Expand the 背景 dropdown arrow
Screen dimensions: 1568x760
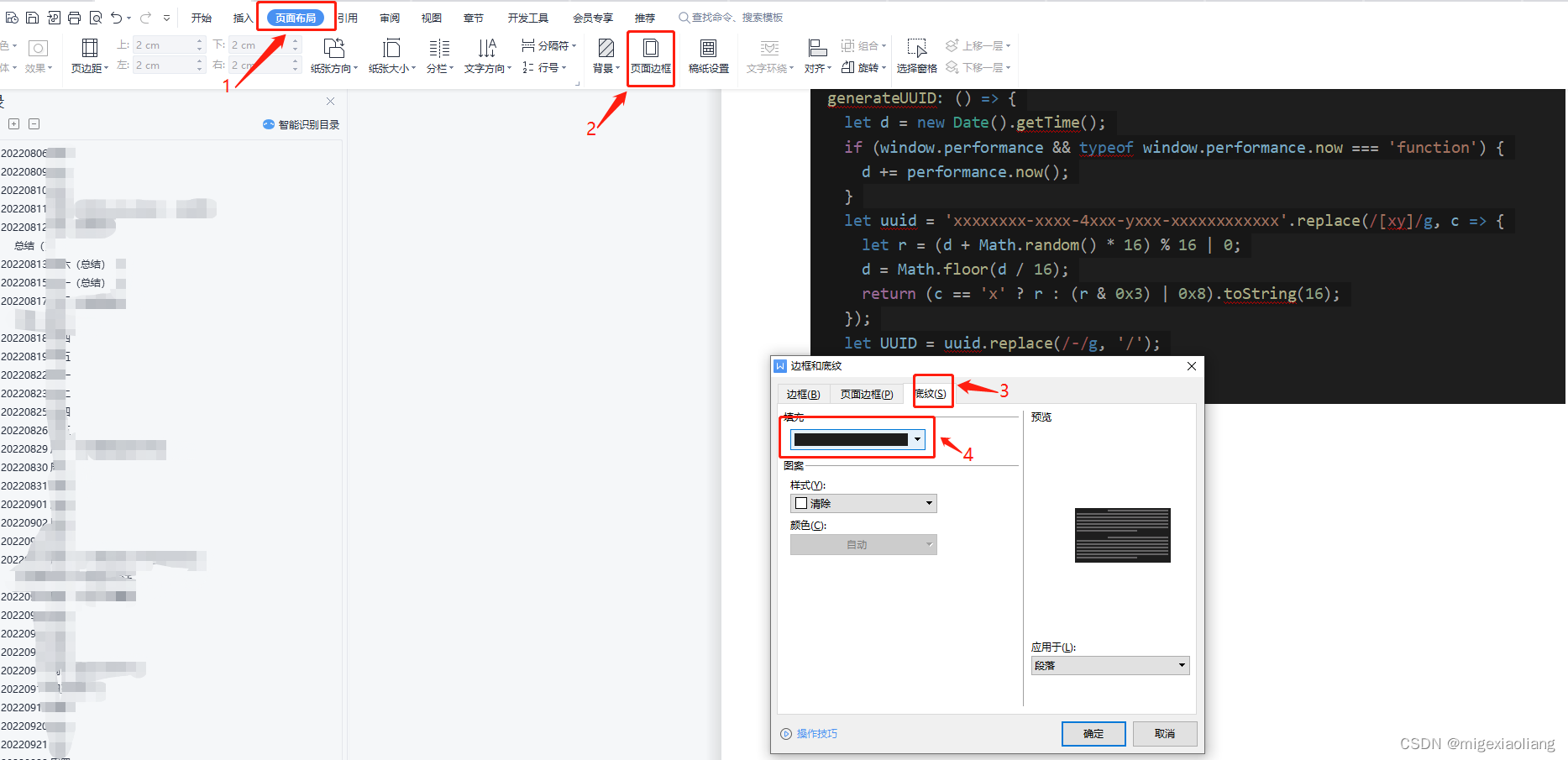coord(617,69)
